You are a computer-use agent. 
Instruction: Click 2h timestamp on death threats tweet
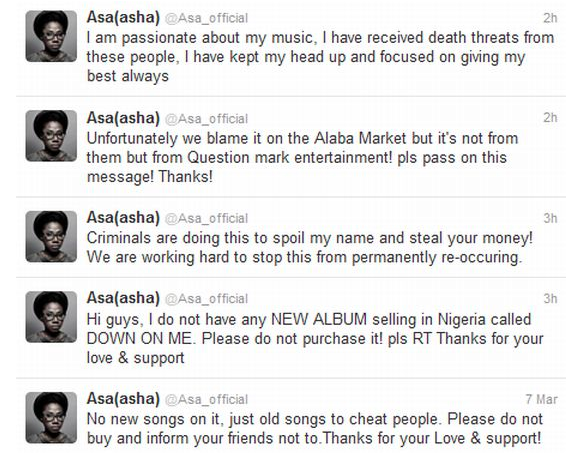[x=550, y=18]
